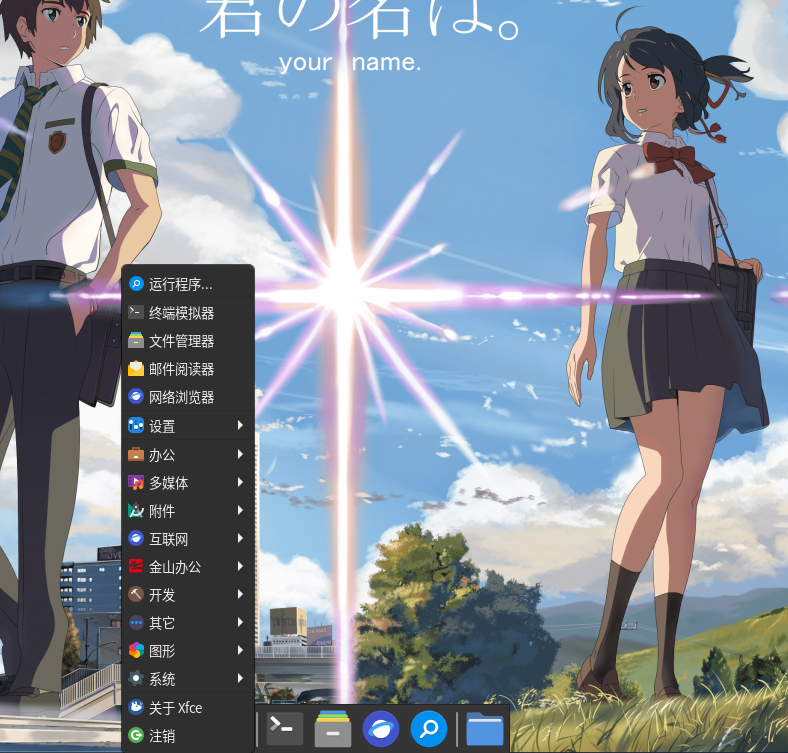
Task: Expand the 办公 submenu arrow
Action: pos(240,454)
